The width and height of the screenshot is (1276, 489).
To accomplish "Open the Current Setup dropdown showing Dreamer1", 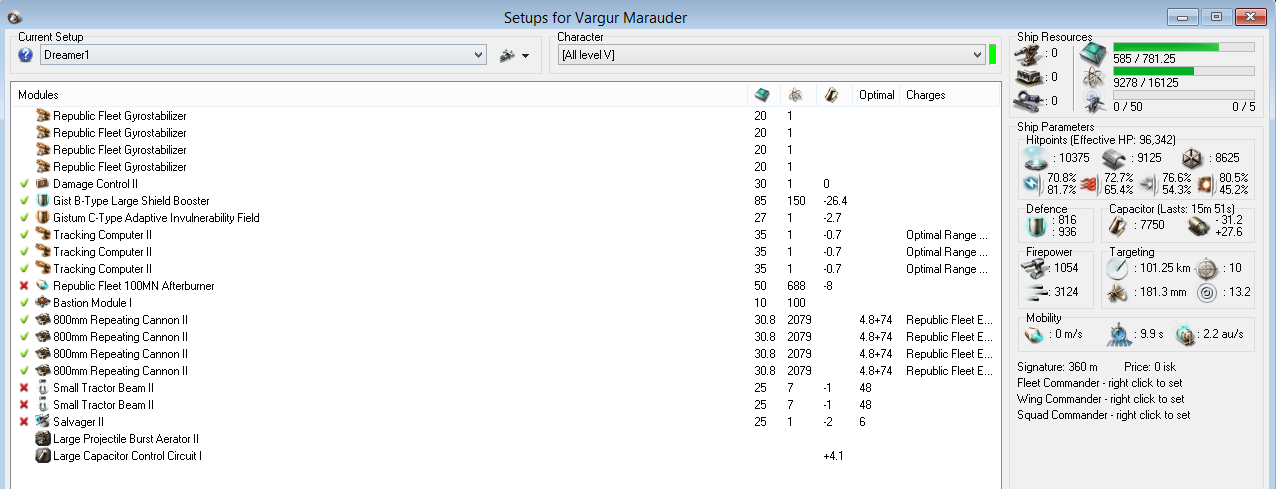I will tap(262, 55).
